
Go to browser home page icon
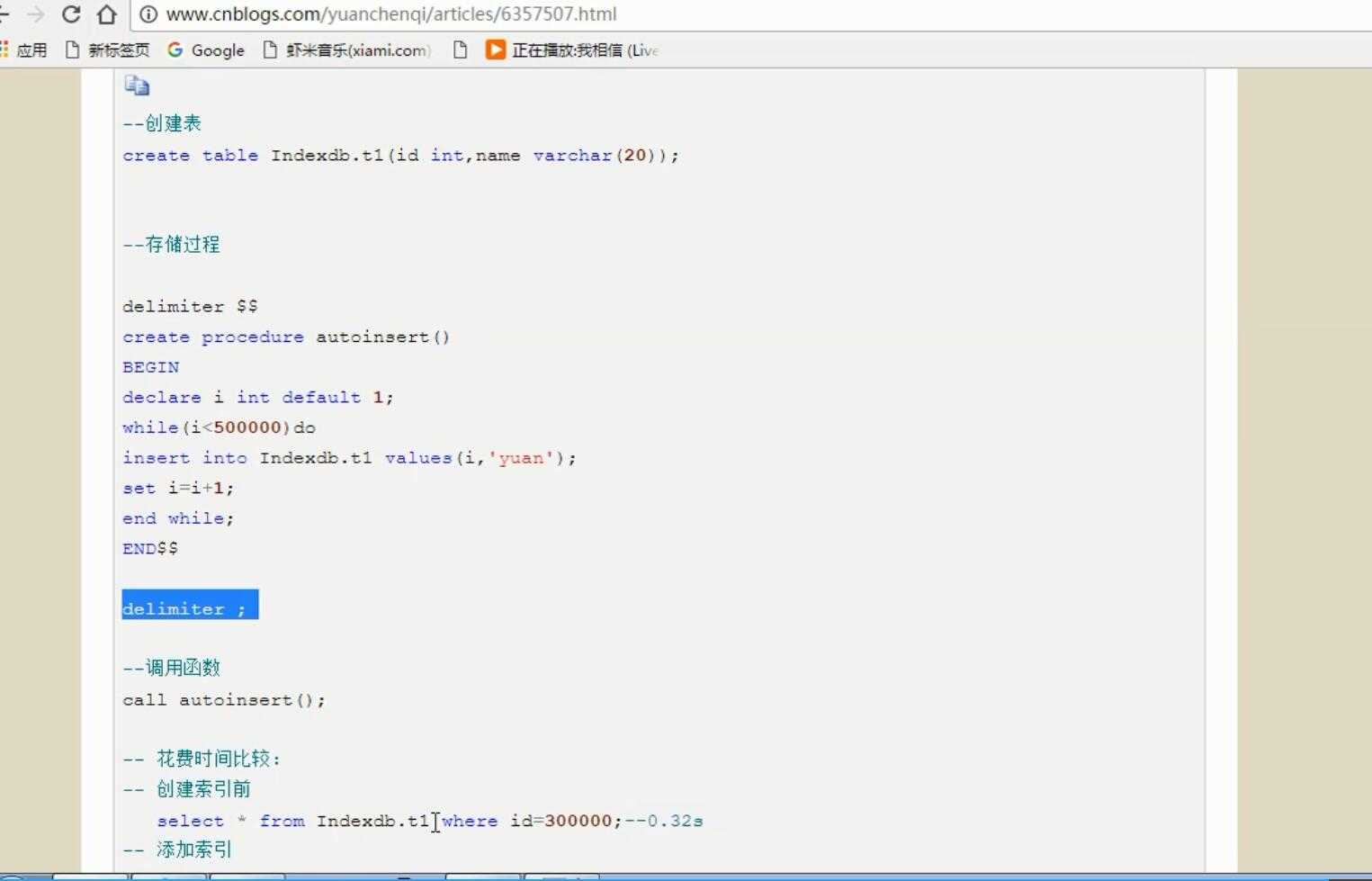pyautogui.click(x=106, y=14)
